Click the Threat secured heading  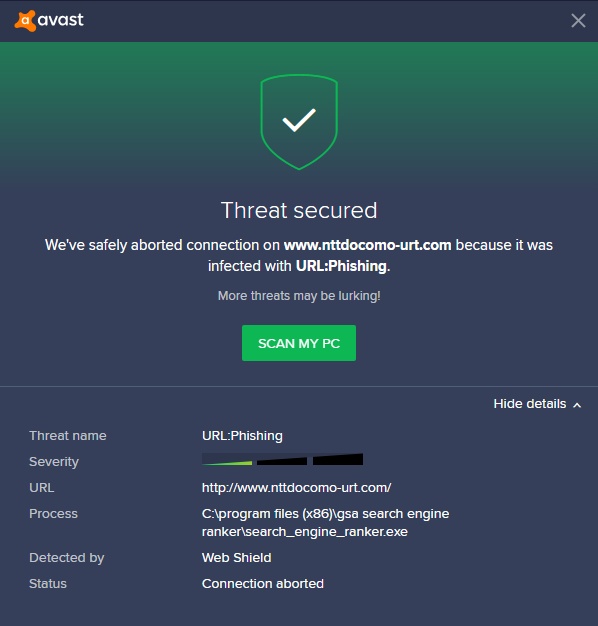click(x=299, y=210)
